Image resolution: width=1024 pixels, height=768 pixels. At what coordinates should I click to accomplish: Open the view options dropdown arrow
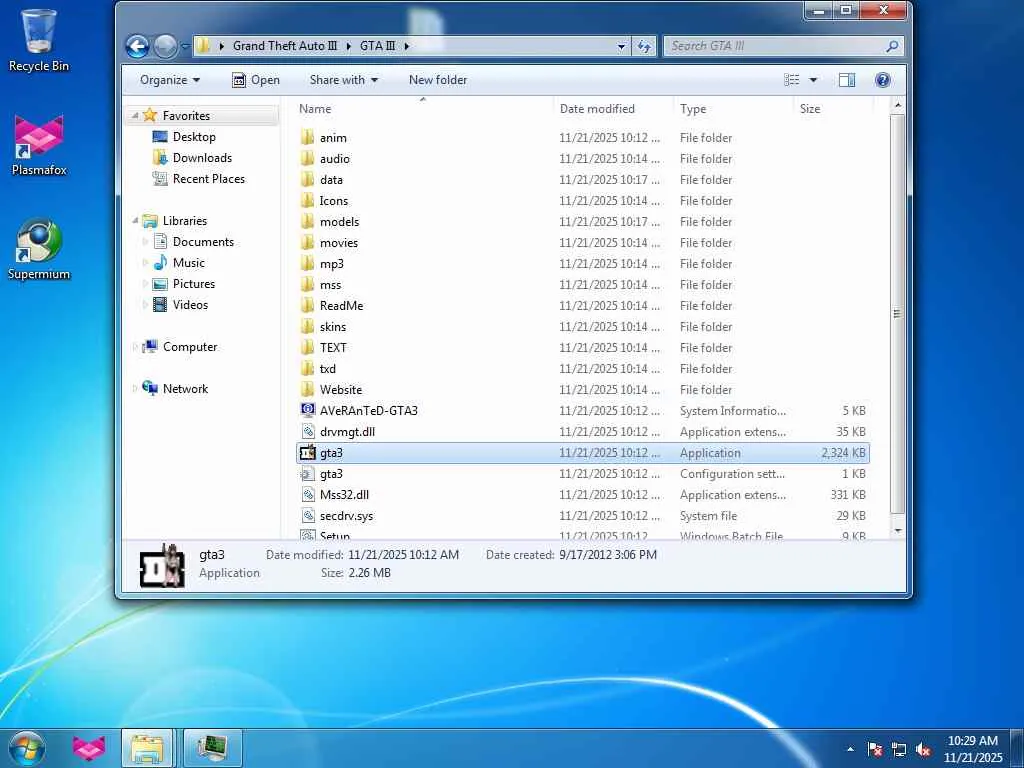point(813,80)
